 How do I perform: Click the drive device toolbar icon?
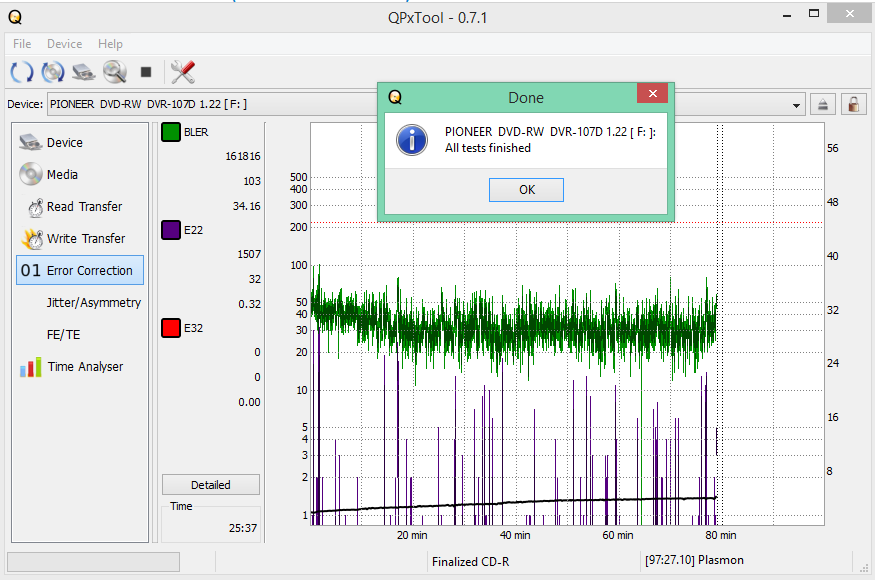(x=84, y=72)
